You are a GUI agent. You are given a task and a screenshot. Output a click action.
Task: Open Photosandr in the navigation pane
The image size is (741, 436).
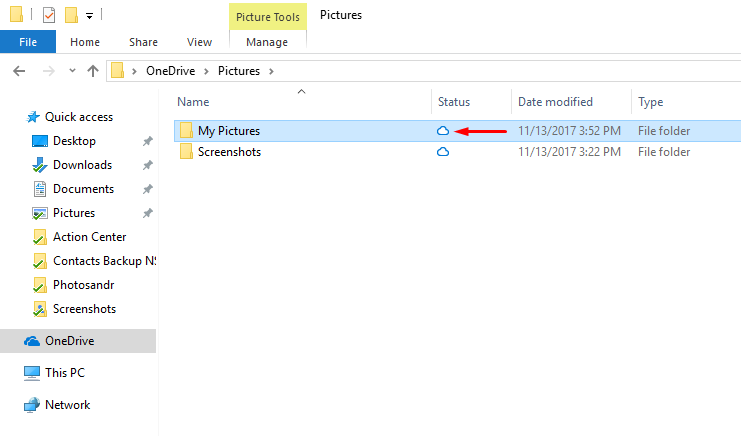point(84,285)
